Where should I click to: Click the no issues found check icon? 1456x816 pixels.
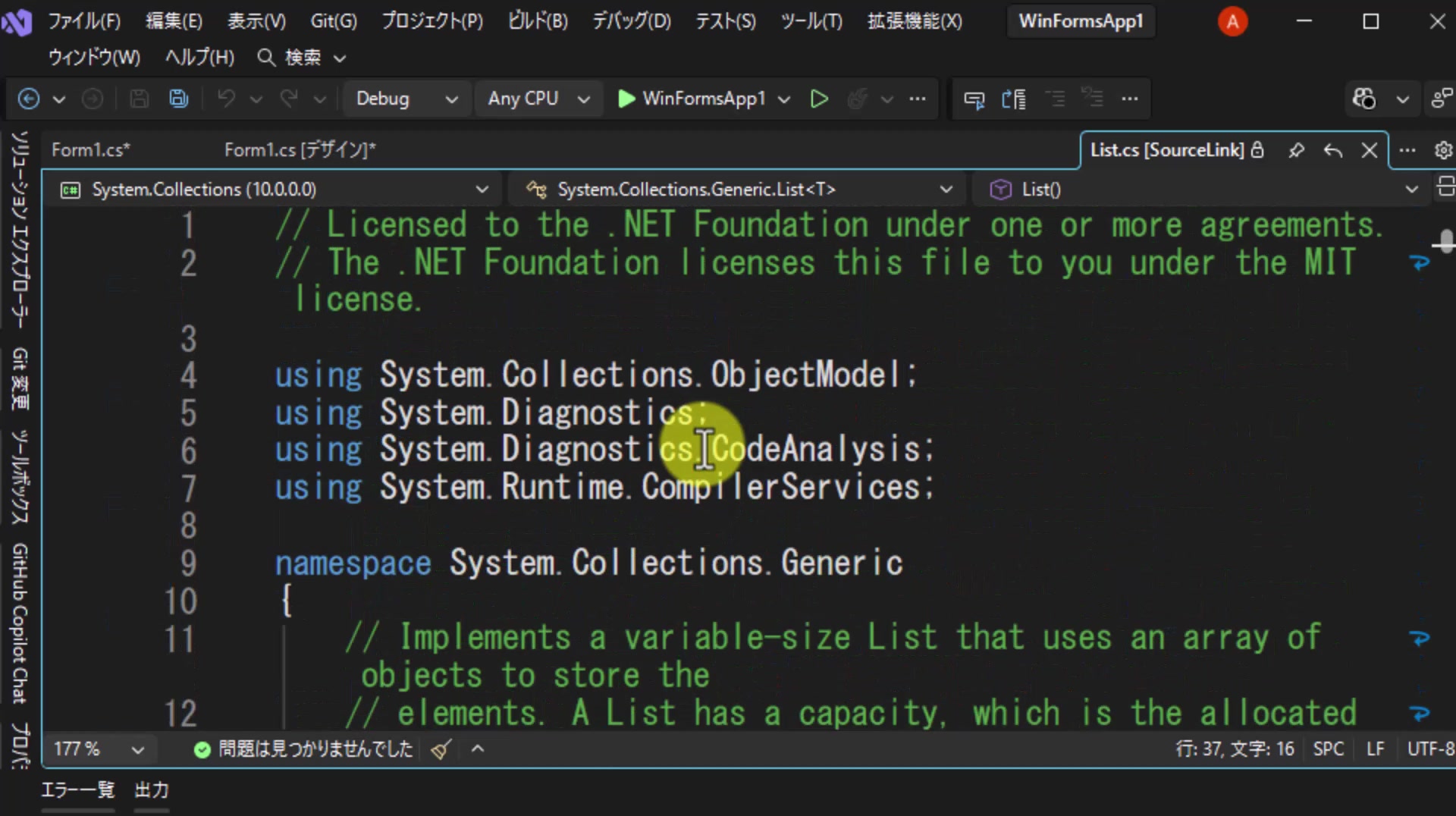202,749
